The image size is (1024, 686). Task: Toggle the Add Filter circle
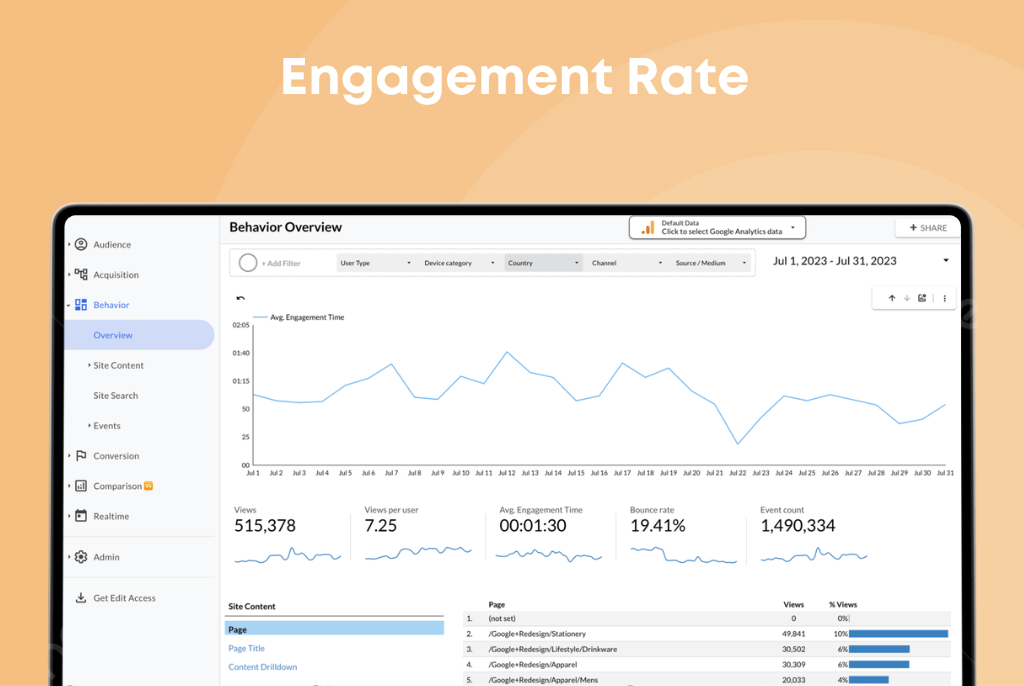coord(248,263)
